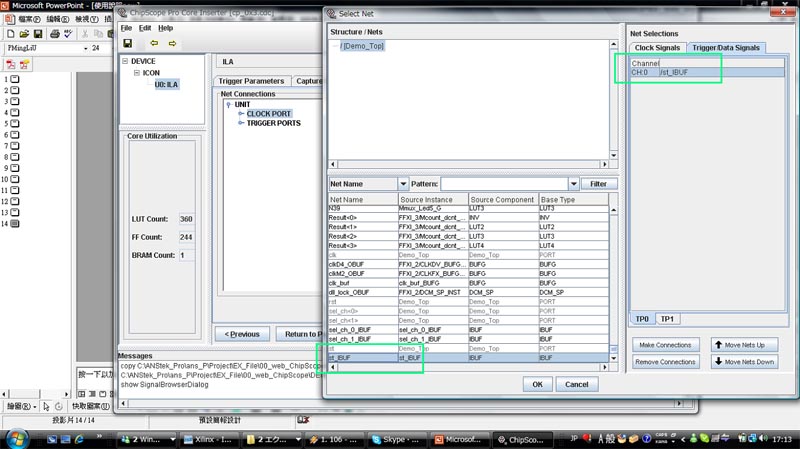The width and height of the screenshot is (800, 449).
Task: Open PowerPoint font name dropdown
Action: pyautogui.click(x=85, y=48)
